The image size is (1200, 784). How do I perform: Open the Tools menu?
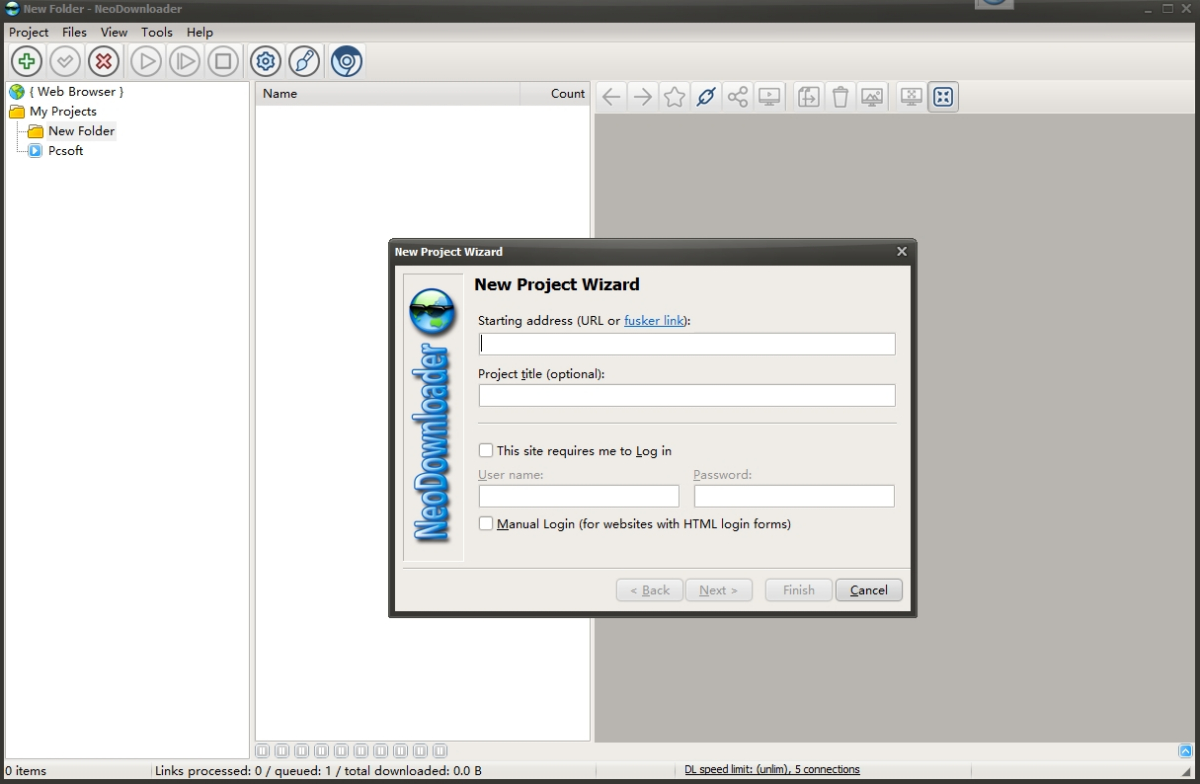[156, 32]
